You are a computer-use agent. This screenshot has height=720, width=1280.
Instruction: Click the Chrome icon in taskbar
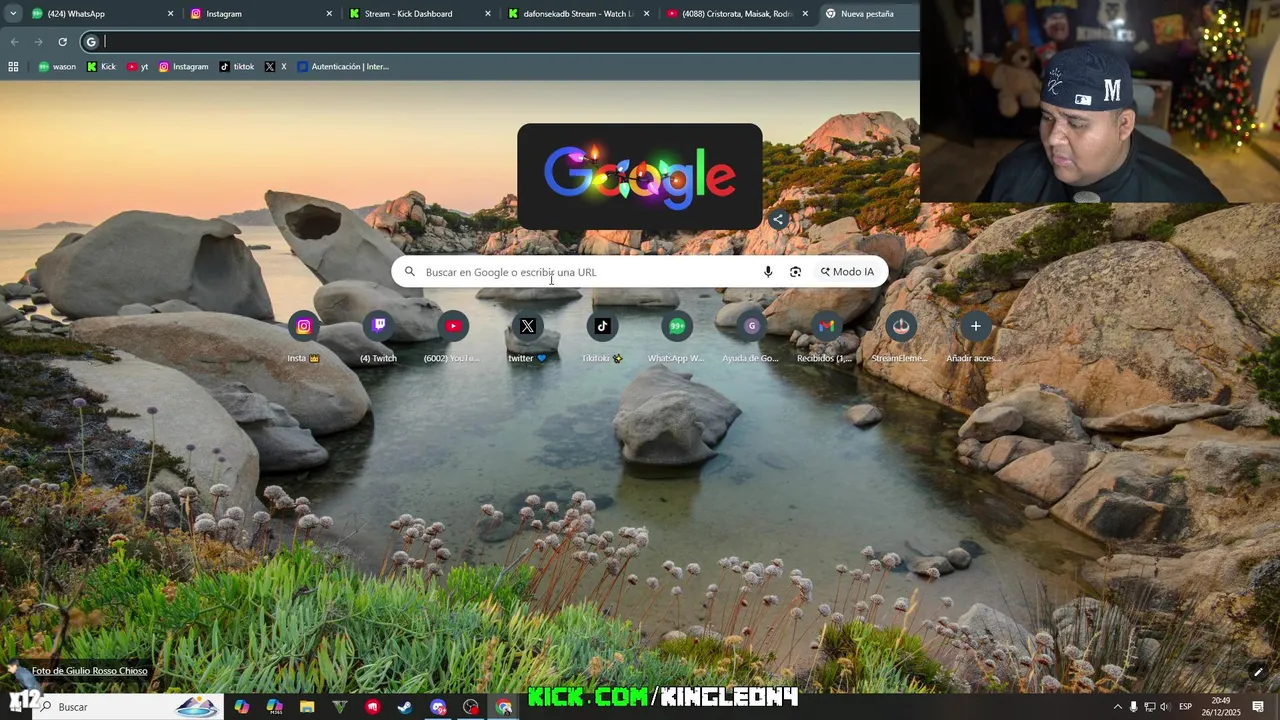pos(504,707)
